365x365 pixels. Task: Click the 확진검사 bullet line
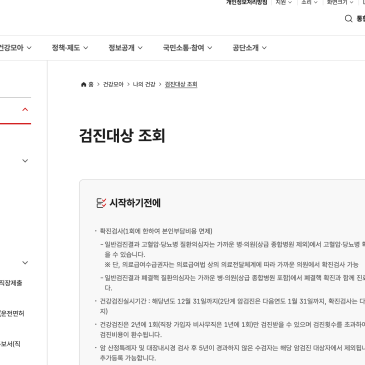coord(156,231)
